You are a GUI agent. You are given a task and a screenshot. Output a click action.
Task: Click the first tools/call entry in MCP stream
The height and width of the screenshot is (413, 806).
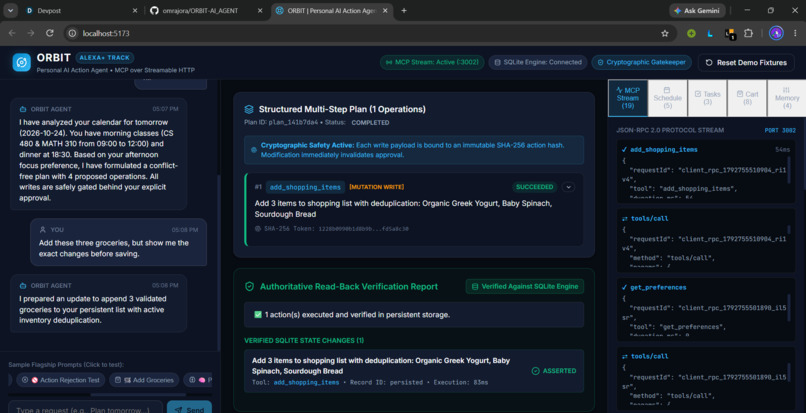705,239
